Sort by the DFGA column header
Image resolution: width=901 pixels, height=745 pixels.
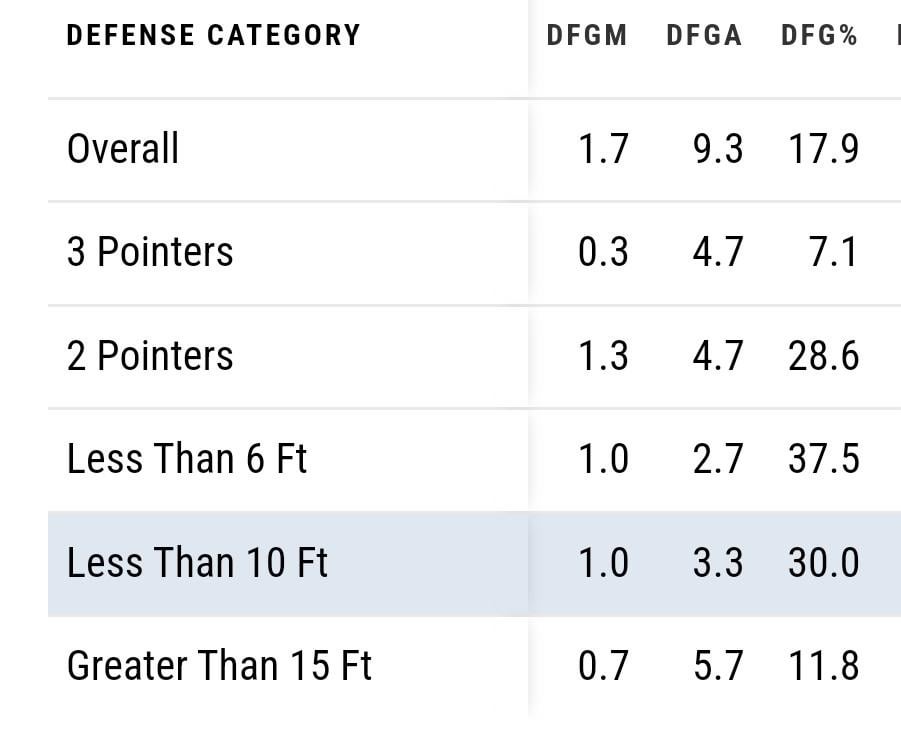704,35
